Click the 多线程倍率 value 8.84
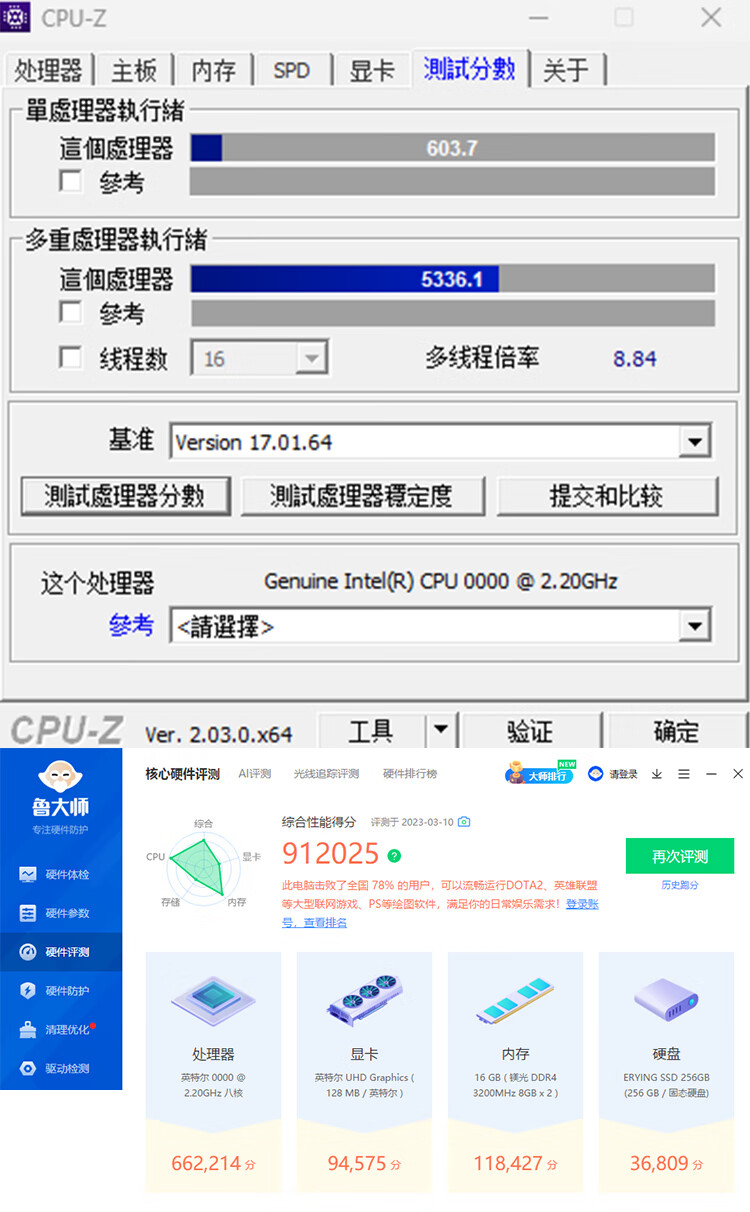Screen dimensions: 750x1212 pyautogui.click(x=635, y=358)
